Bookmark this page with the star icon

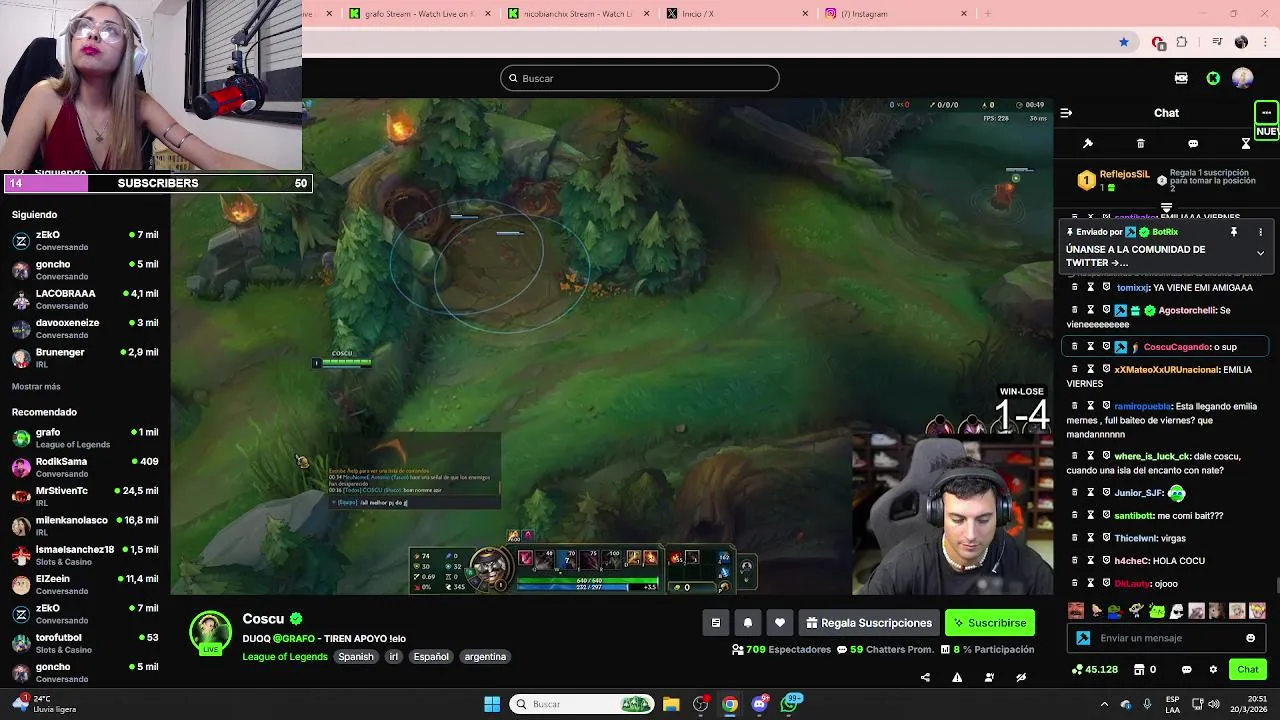[x=1124, y=42]
